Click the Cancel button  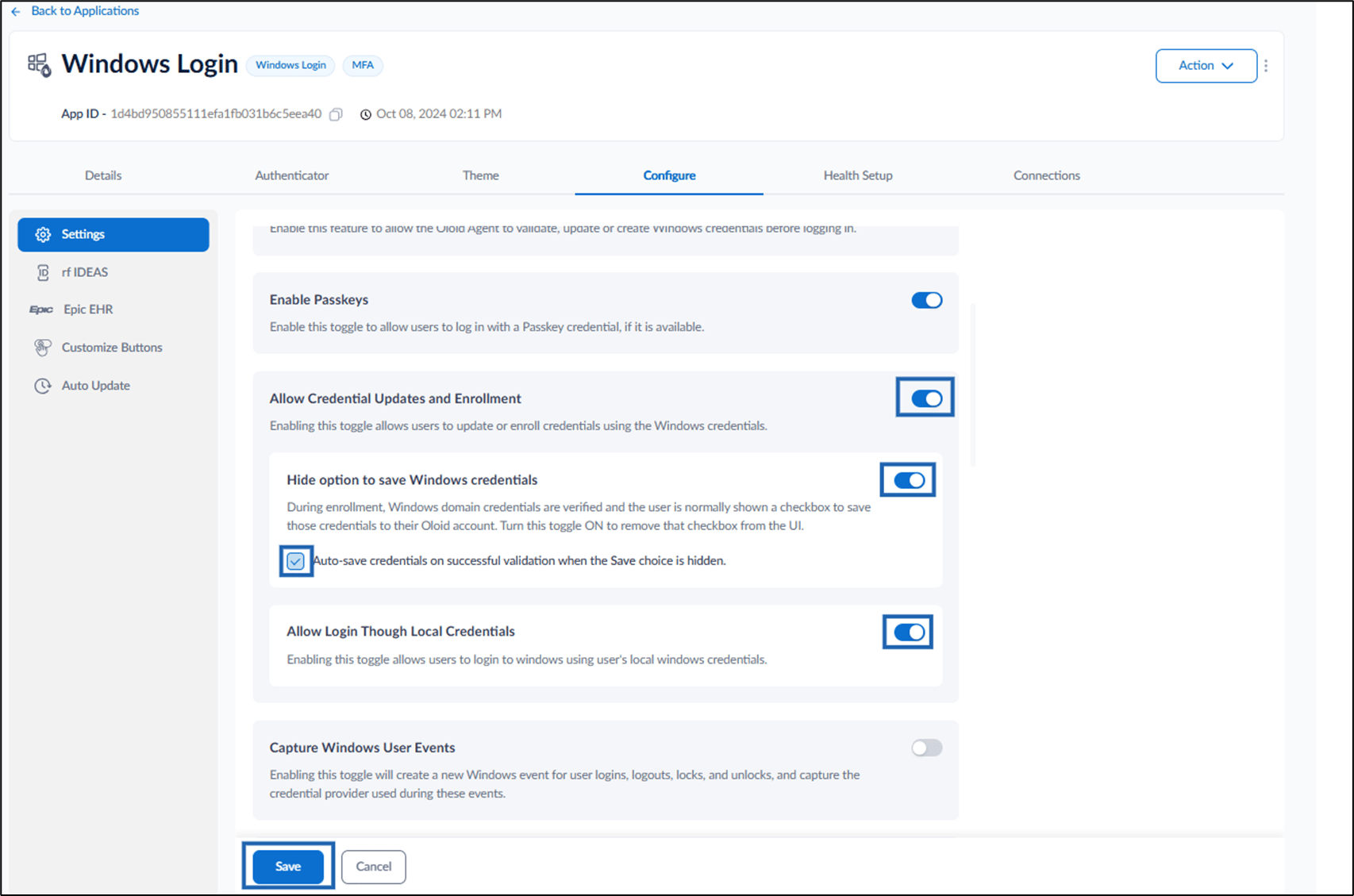(374, 867)
